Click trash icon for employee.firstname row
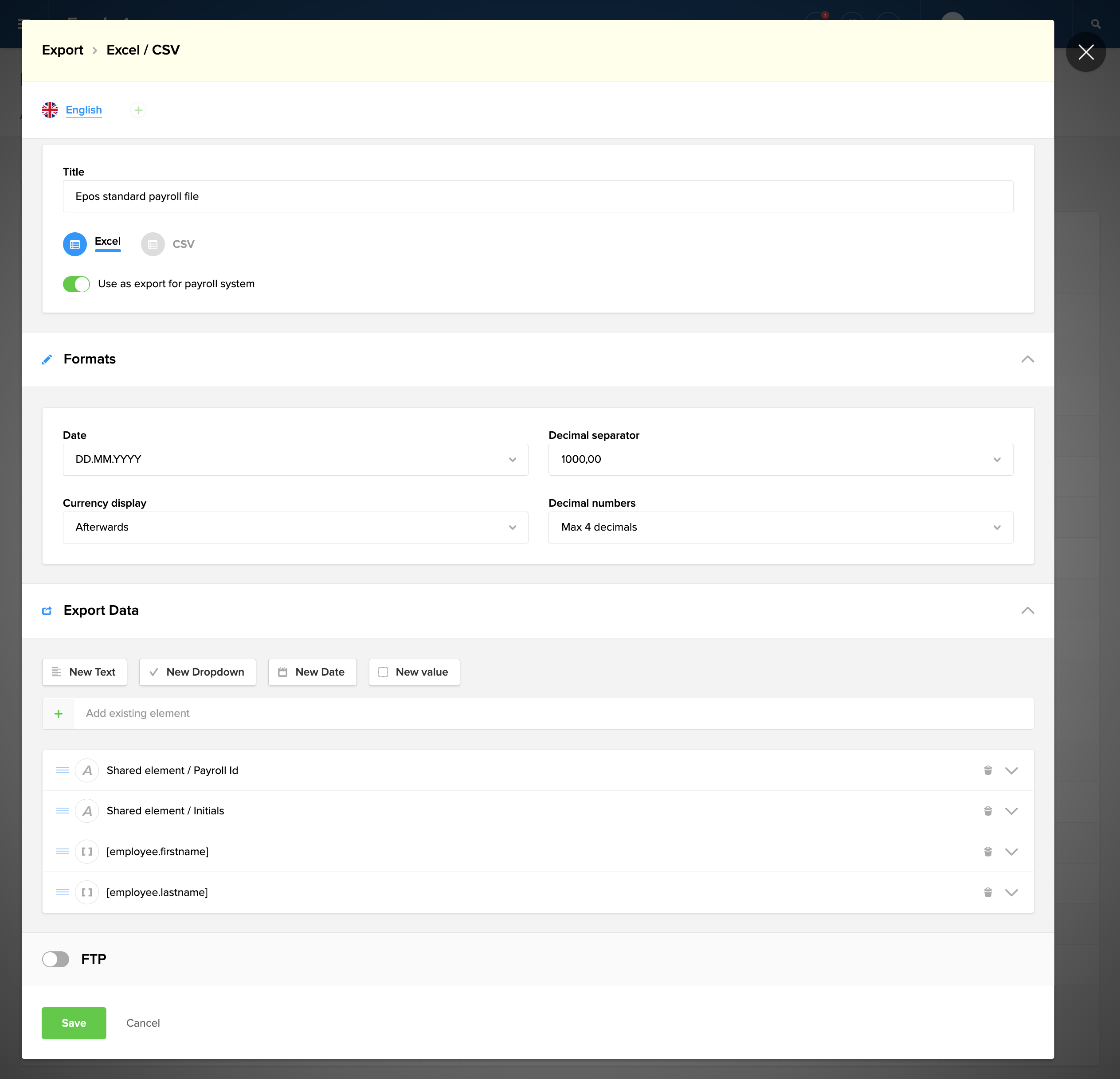1120x1079 pixels. 987,851
